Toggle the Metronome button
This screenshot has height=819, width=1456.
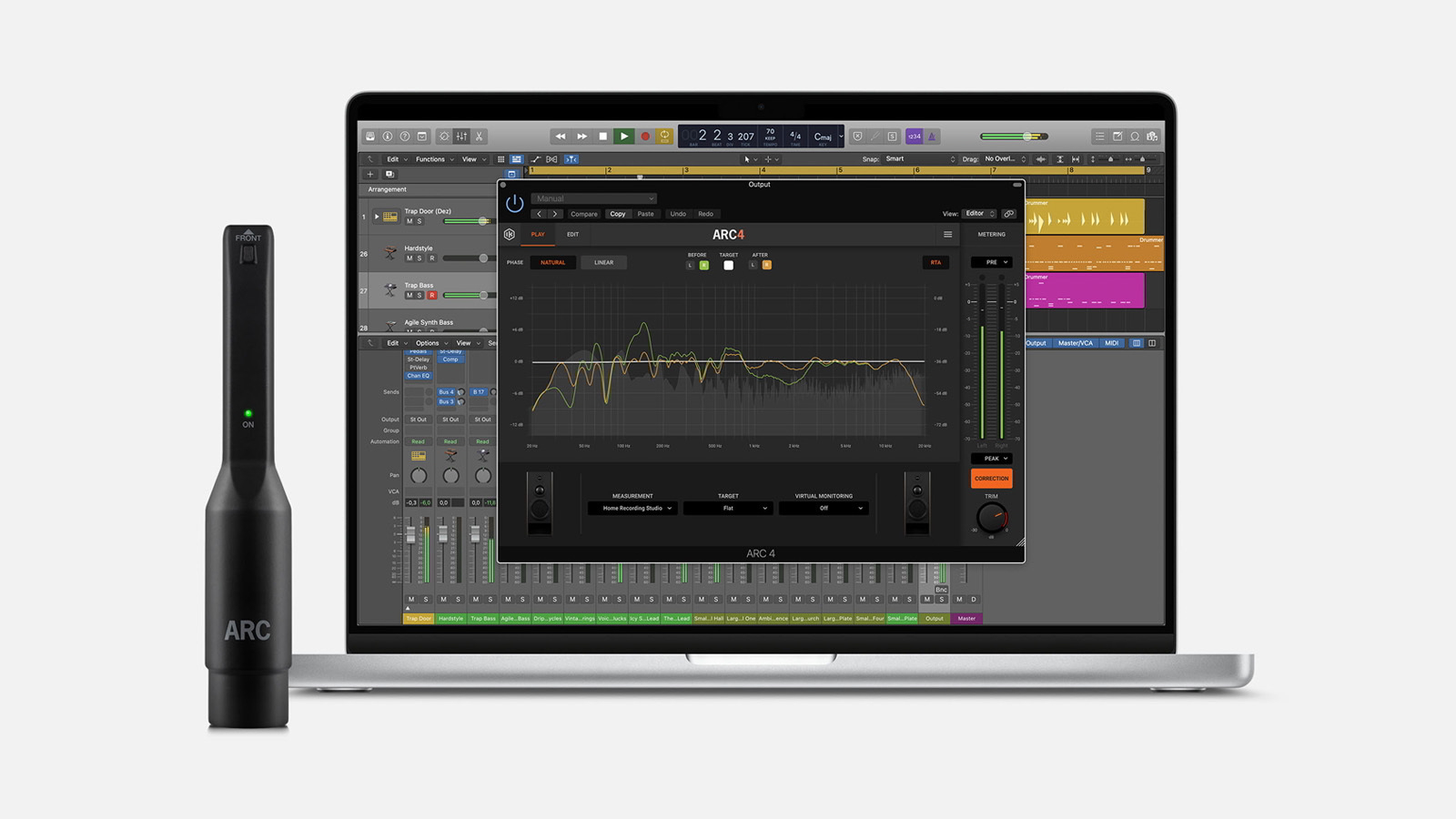coord(931,136)
